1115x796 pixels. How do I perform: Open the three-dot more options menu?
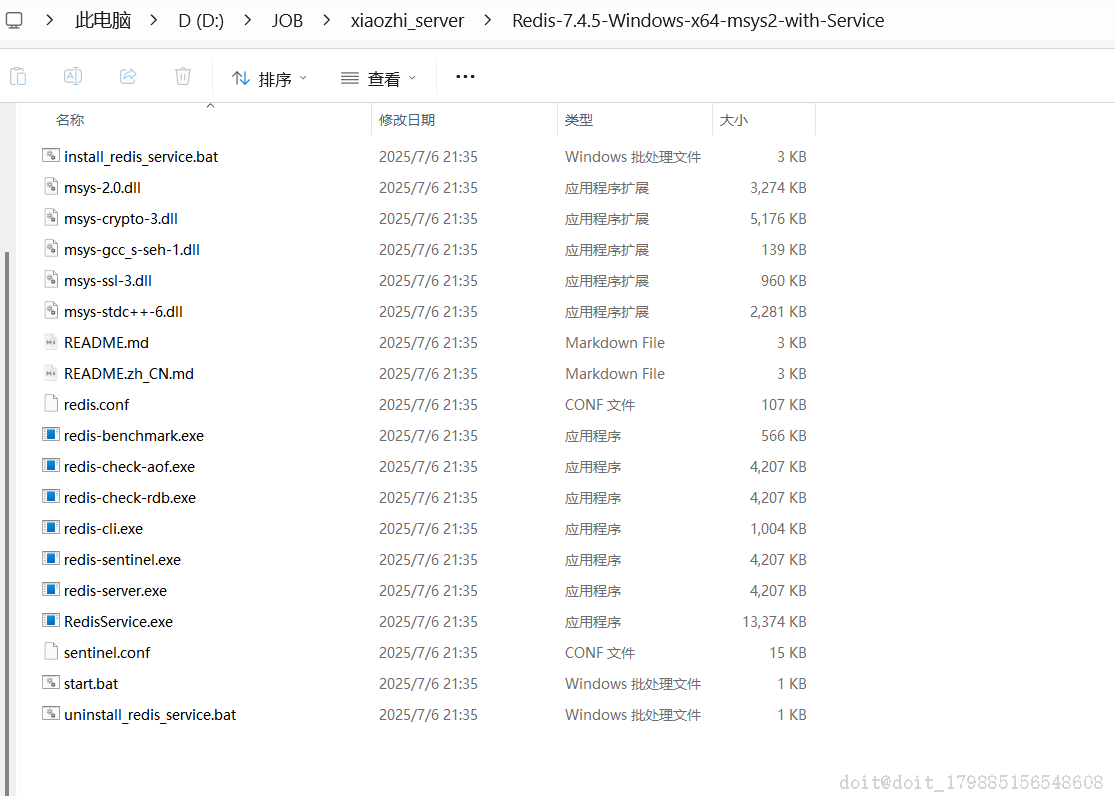[x=465, y=76]
